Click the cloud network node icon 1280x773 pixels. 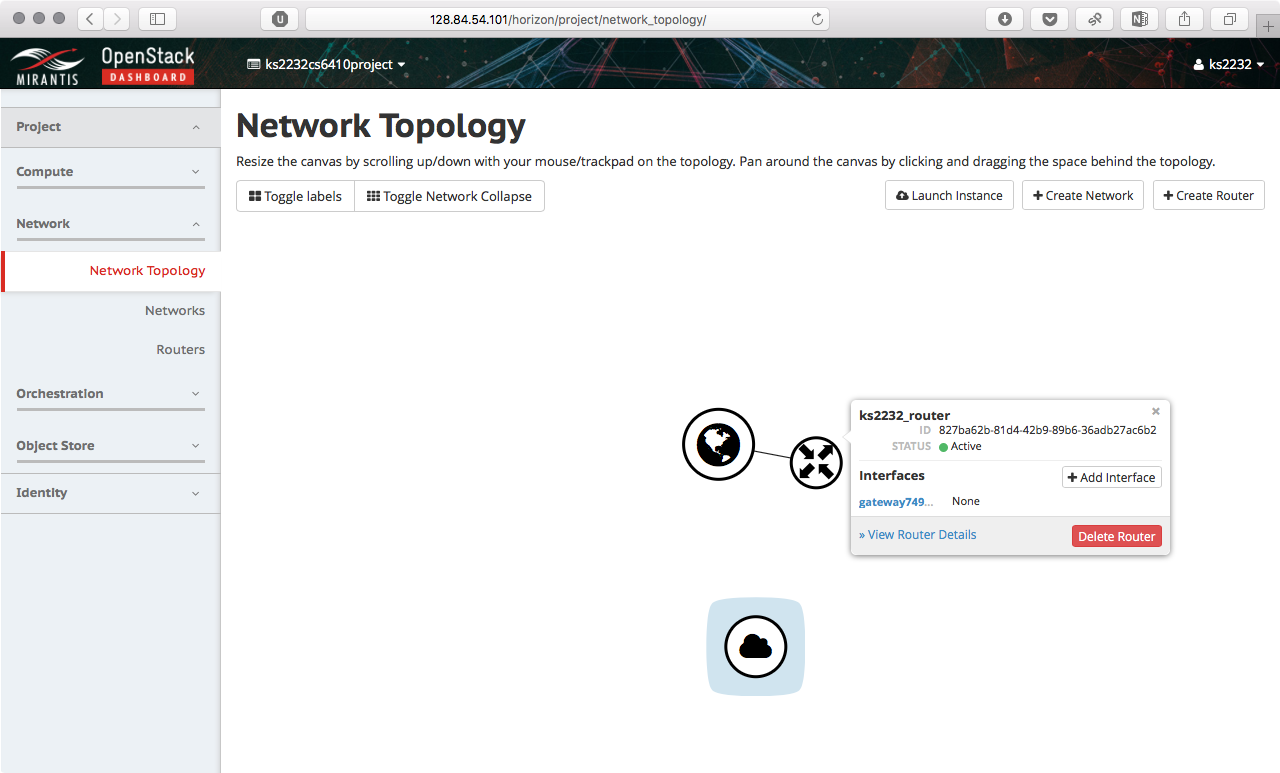coord(756,647)
